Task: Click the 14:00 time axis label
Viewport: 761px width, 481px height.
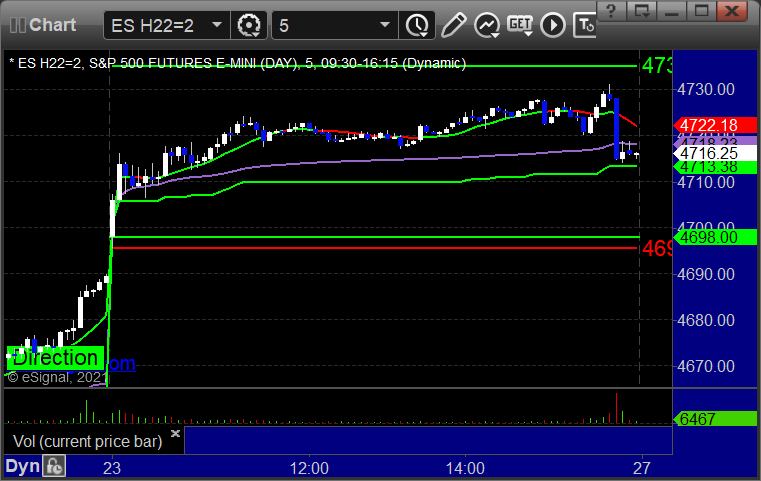Action: (465, 468)
